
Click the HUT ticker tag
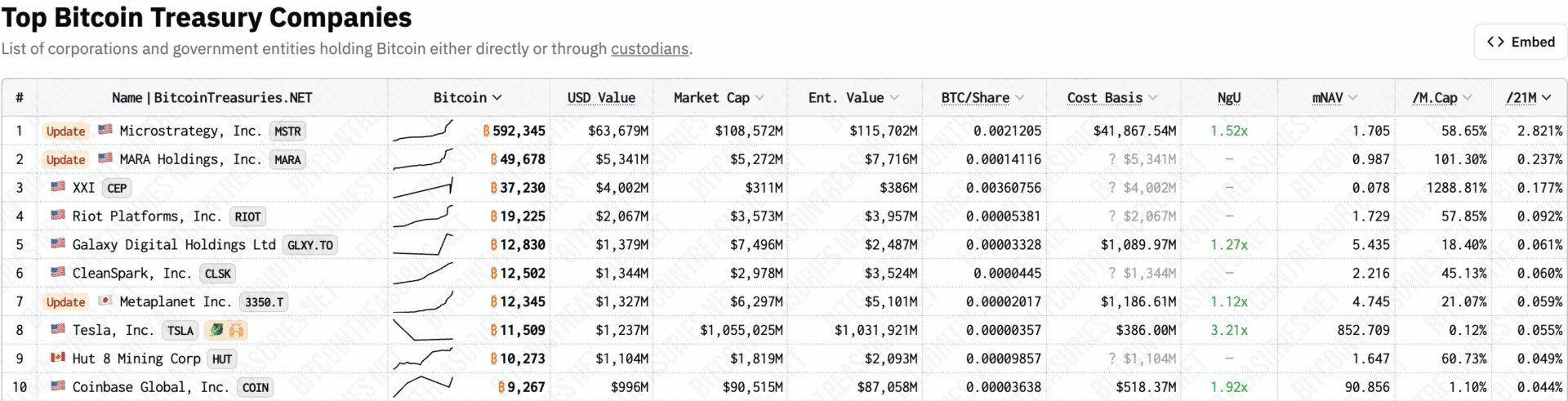coord(222,359)
